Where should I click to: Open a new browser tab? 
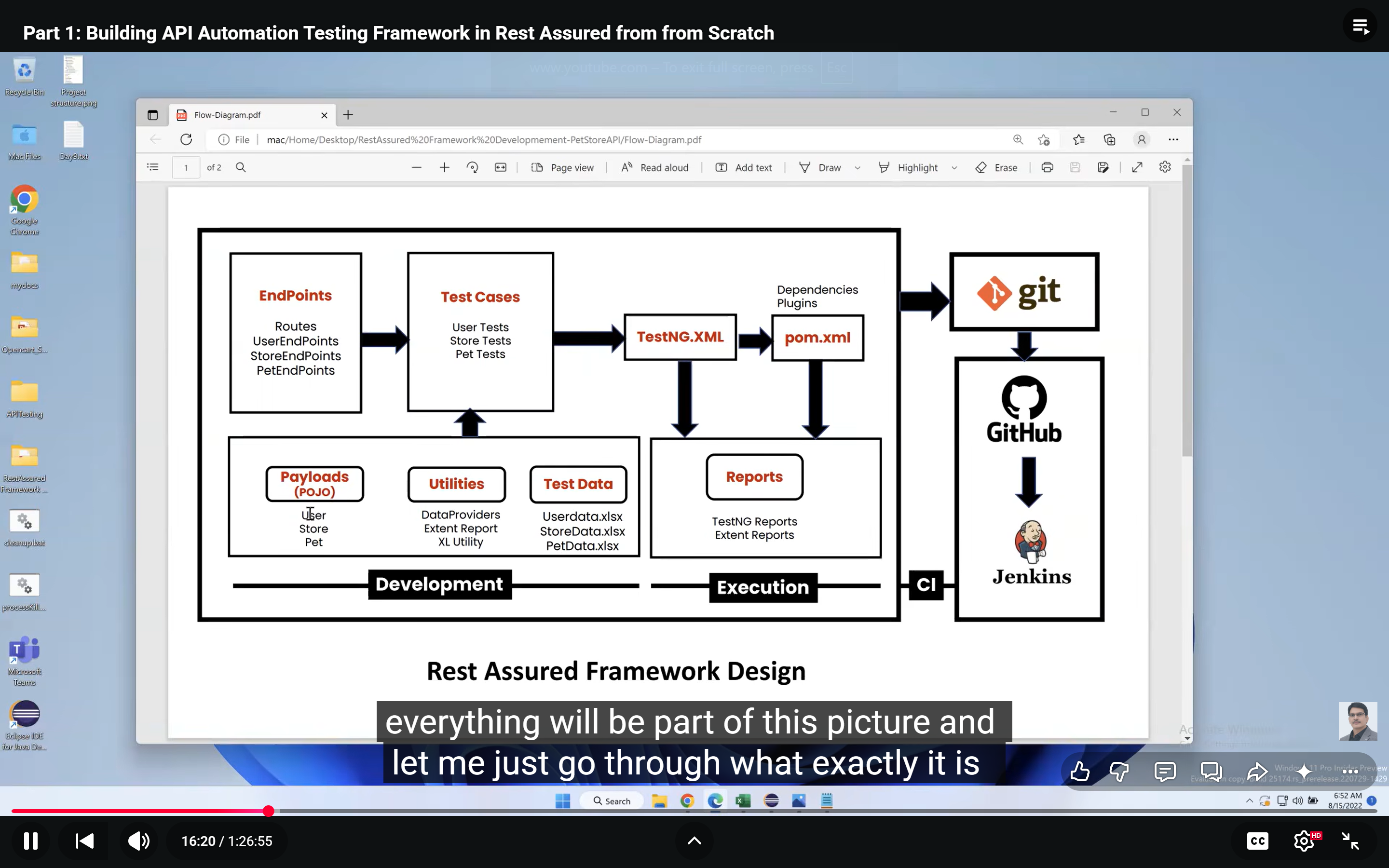pos(348,115)
